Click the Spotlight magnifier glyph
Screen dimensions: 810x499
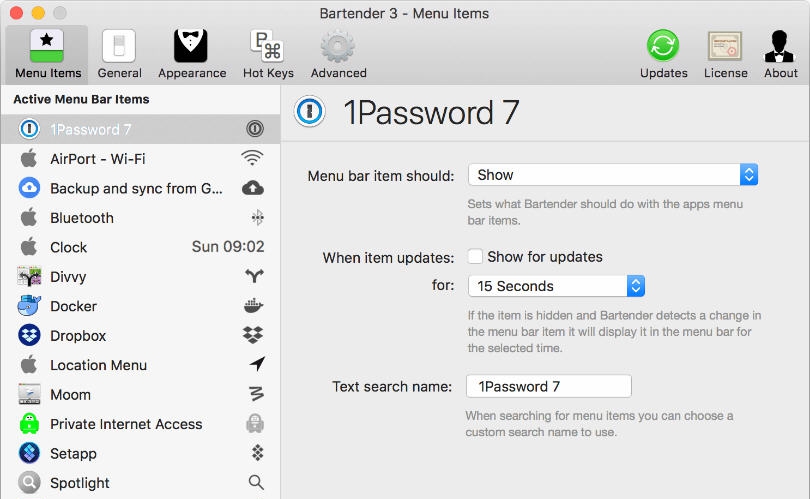click(256, 482)
